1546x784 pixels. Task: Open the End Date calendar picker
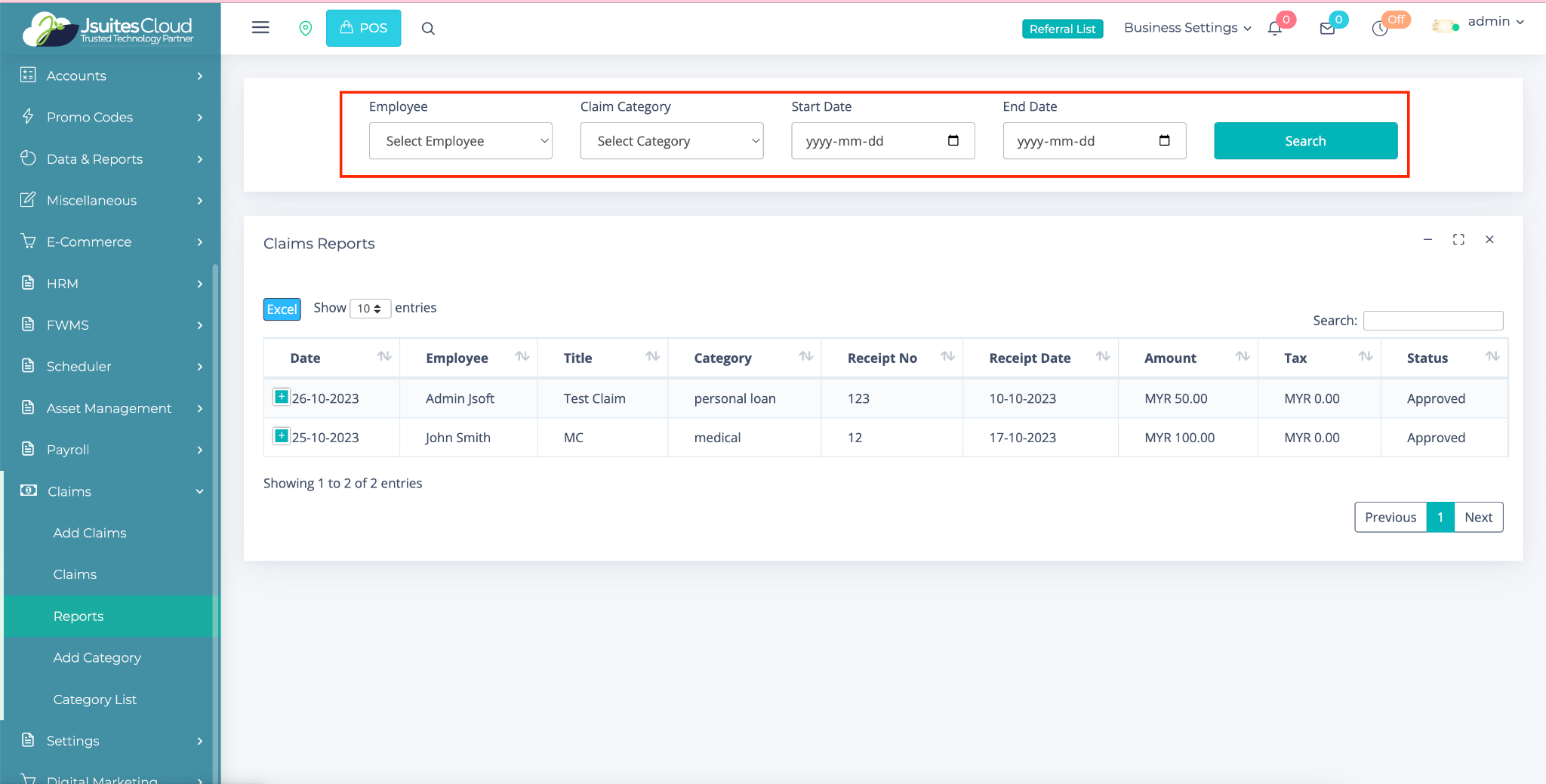[x=1164, y=140]
